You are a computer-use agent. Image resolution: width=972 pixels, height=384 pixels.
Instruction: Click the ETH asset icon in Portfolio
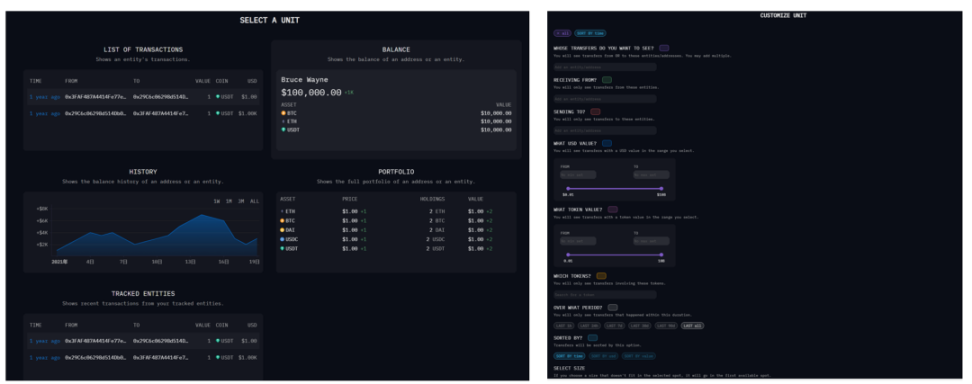282,212
